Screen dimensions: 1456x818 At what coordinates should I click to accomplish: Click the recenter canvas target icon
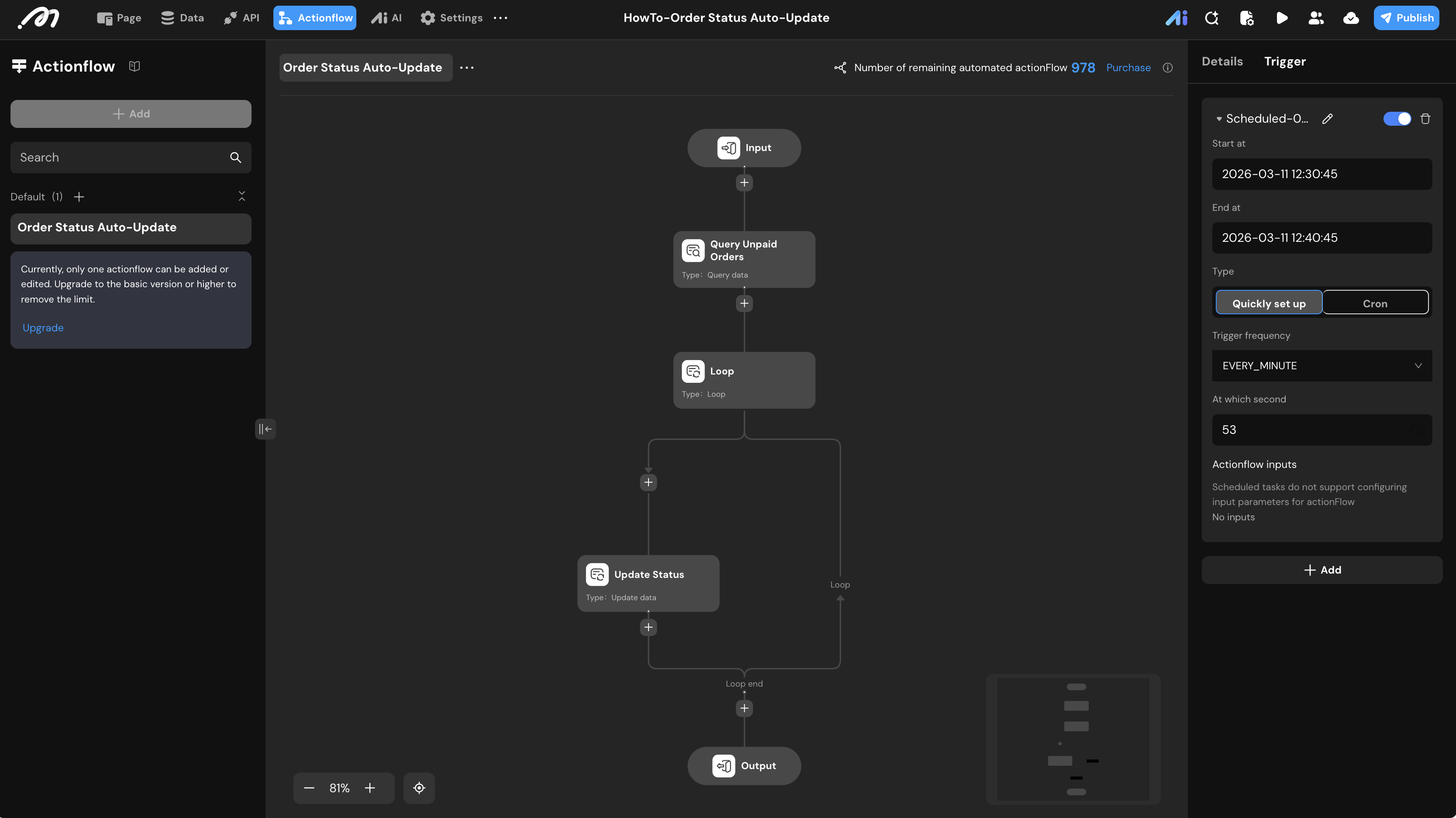[x=419, y=788]
